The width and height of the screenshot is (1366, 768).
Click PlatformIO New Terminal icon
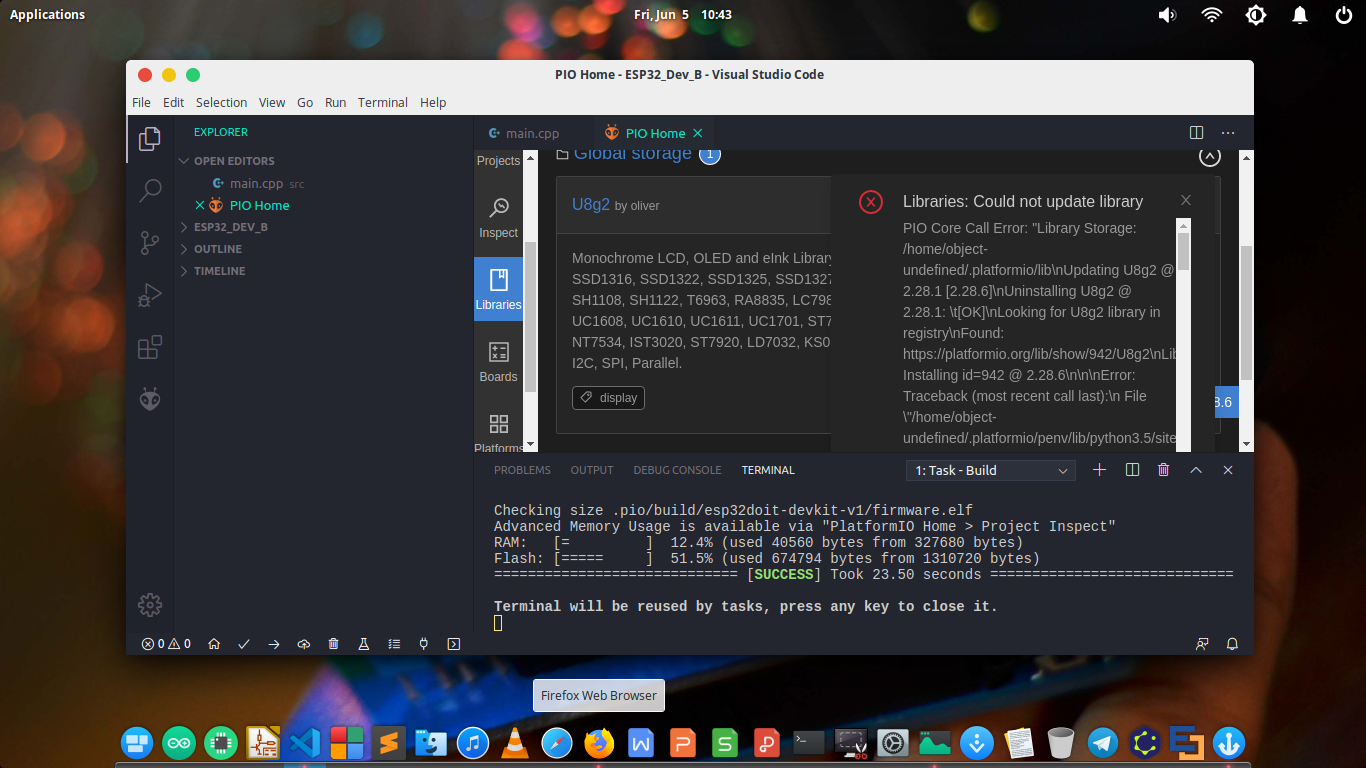click(x=454, y=644)
